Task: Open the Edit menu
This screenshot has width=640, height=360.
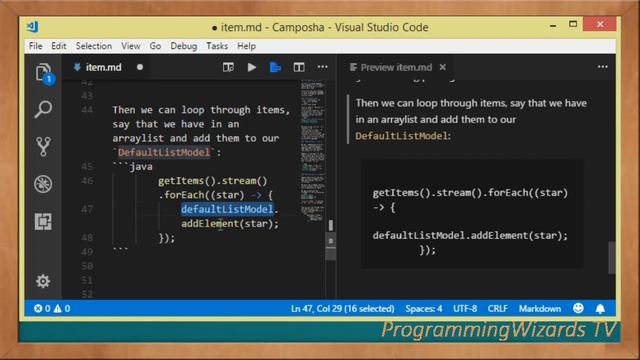Action: [x=59, y=46]
